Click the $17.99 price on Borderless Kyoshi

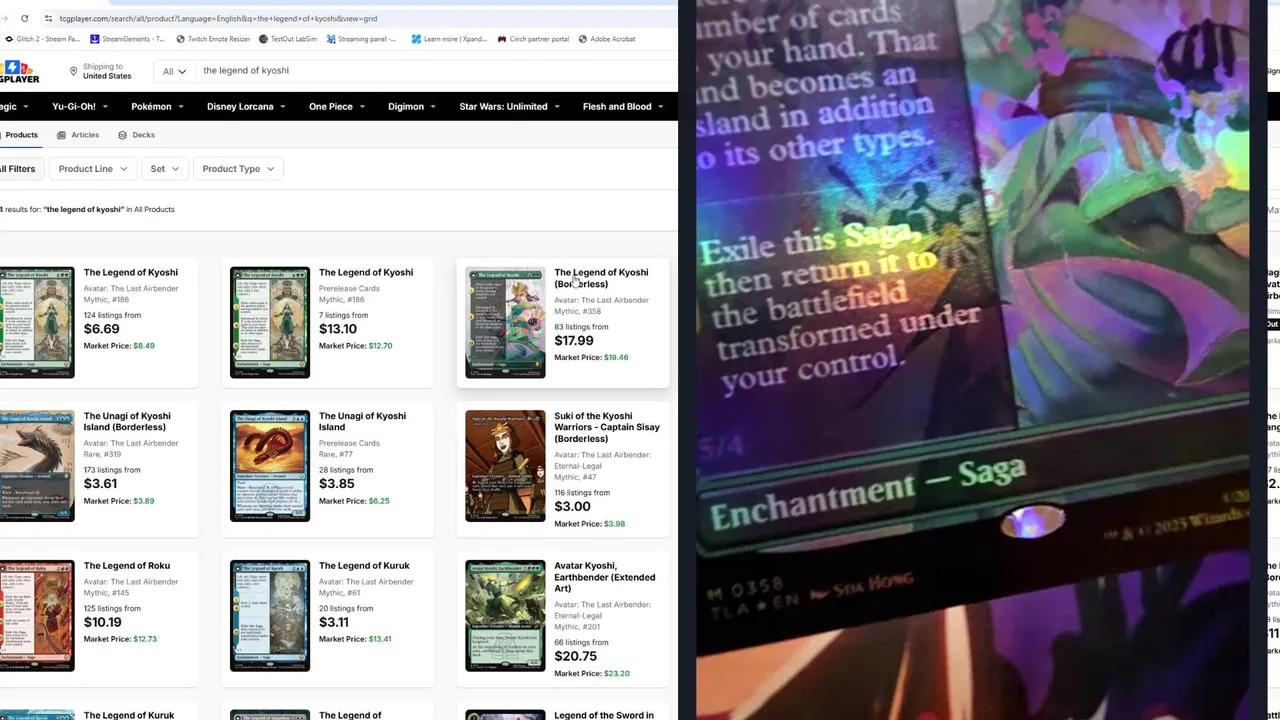pos(574,341)
